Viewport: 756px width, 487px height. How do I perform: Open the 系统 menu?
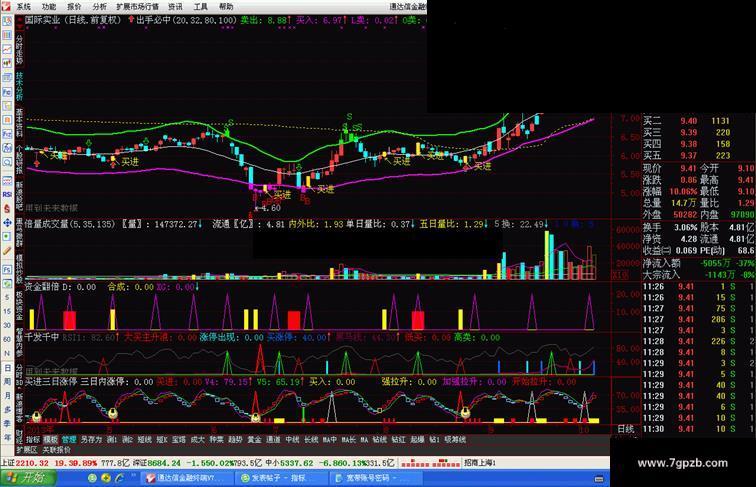(24, 6)
